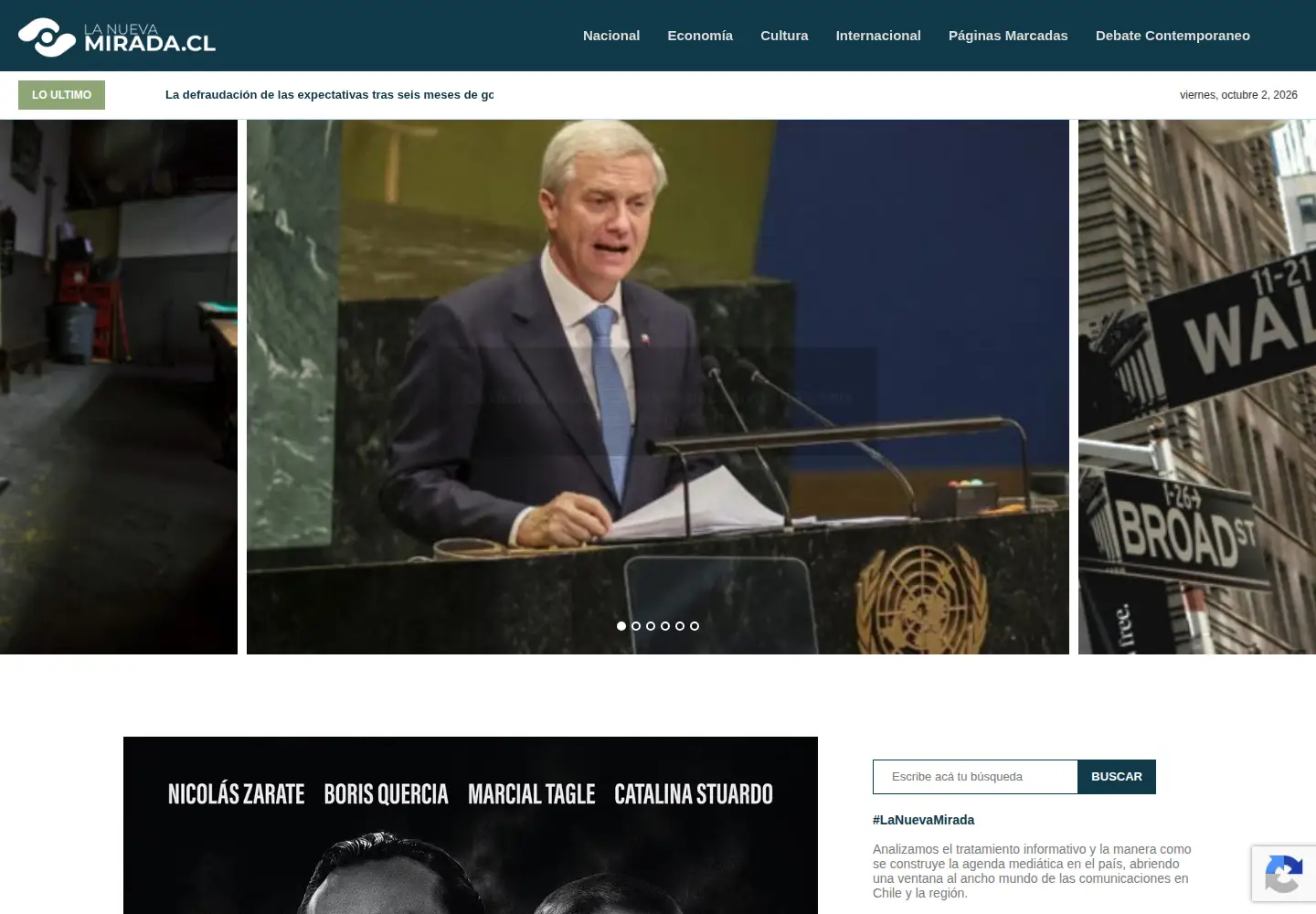Click the reCAPTCHA badge icon

point(1284,874)
